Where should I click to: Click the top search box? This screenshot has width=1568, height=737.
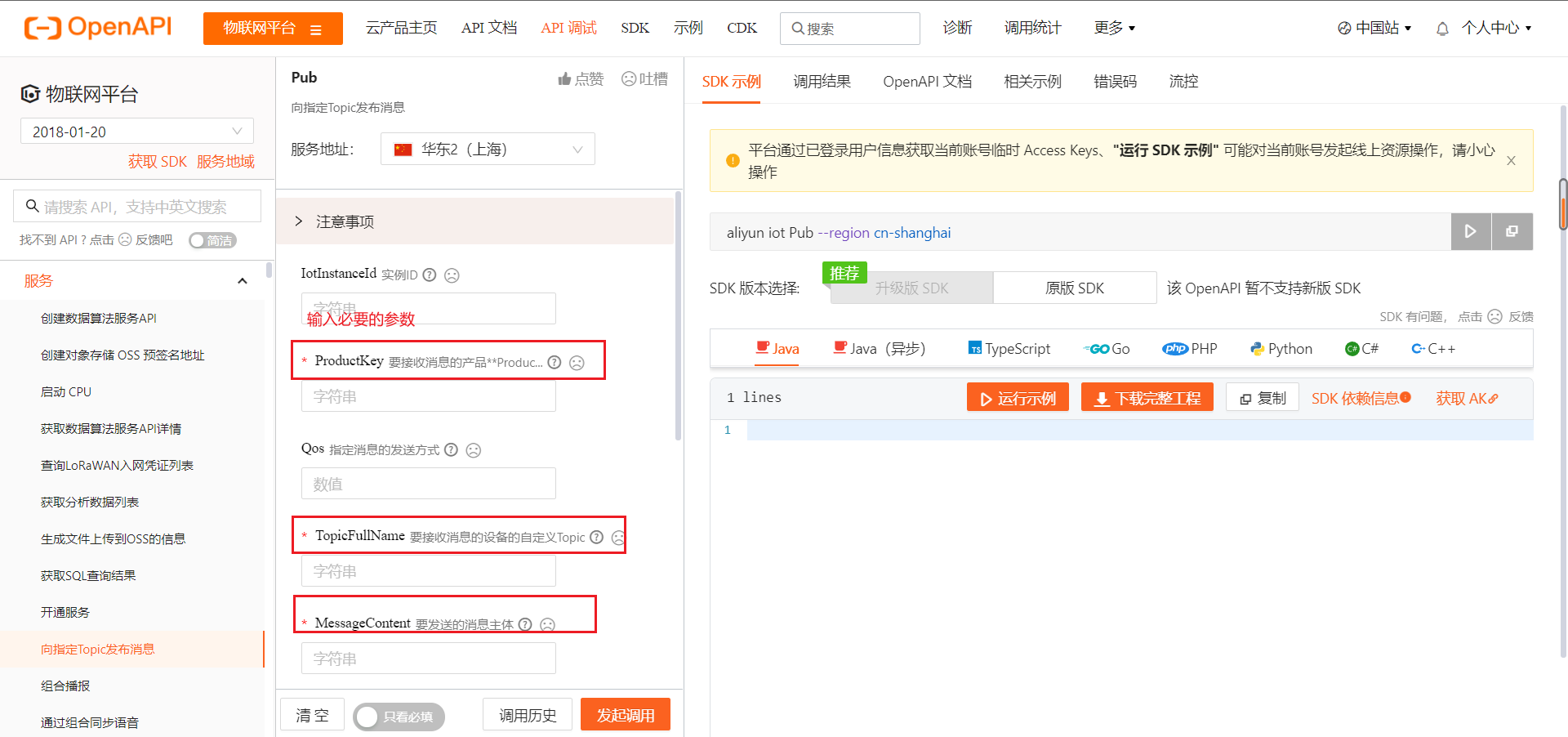[x=849, y=29]
